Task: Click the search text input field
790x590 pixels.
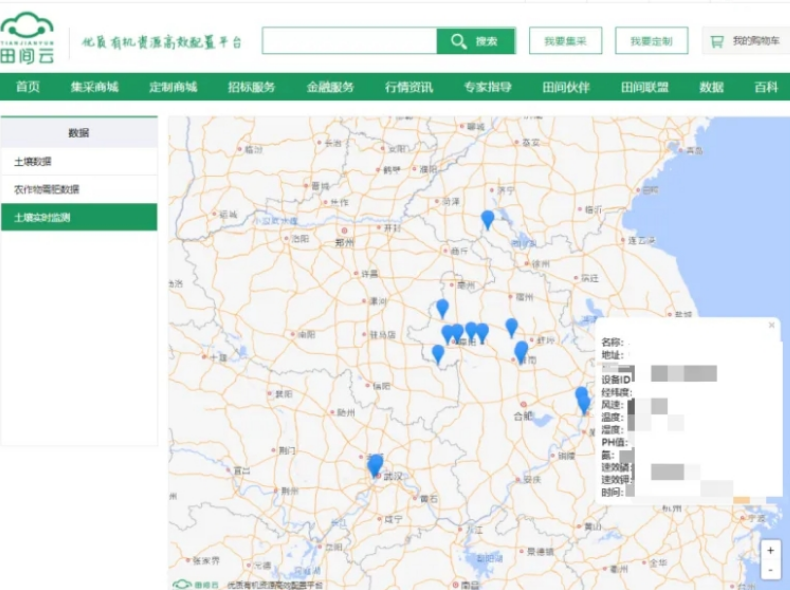Action: click(349, 41)
